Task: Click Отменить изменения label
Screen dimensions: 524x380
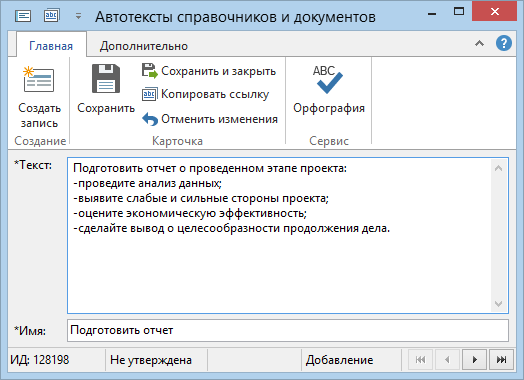Action: [x=220, y=119]
